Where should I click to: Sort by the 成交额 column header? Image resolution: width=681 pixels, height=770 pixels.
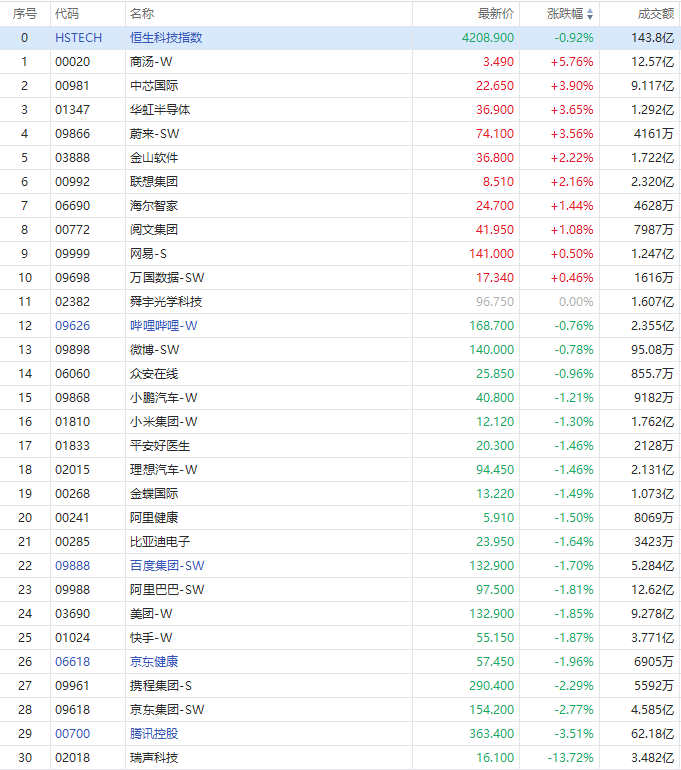coord(656,14)
